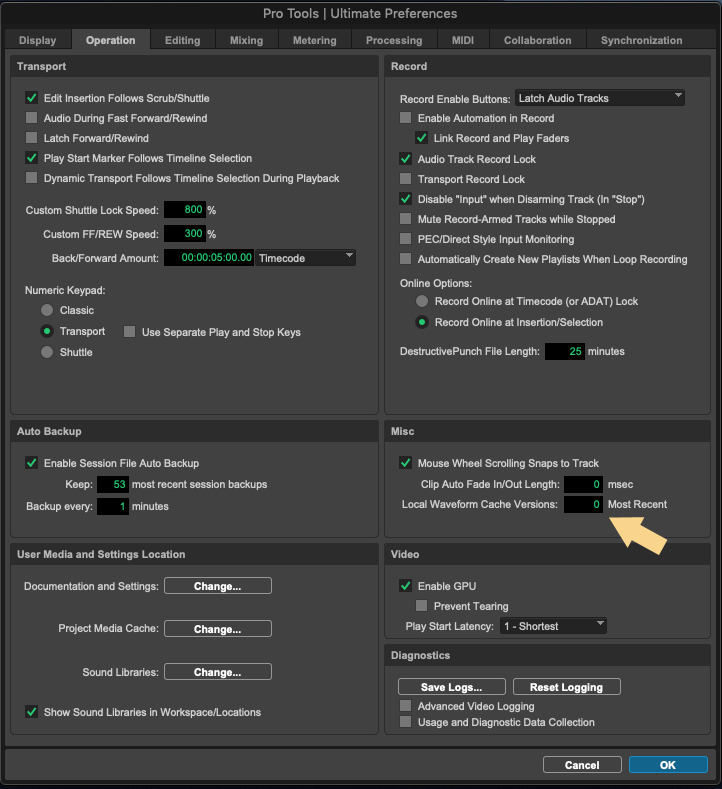Viewport: 722px width, 789px height.
Task: Enable Dynamic Transport Follows Timeline Selection During Playback
Action: (32, 178)
